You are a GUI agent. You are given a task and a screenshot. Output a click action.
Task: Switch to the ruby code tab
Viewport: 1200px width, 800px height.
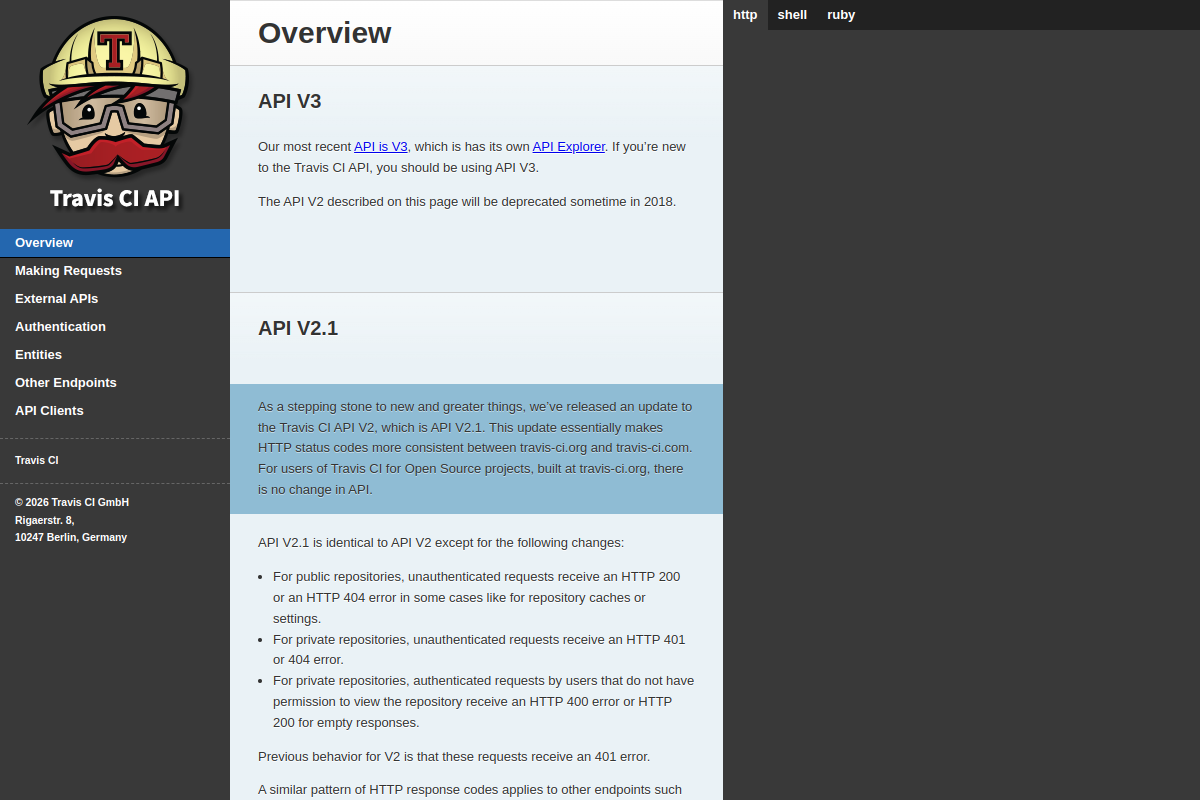841,15
